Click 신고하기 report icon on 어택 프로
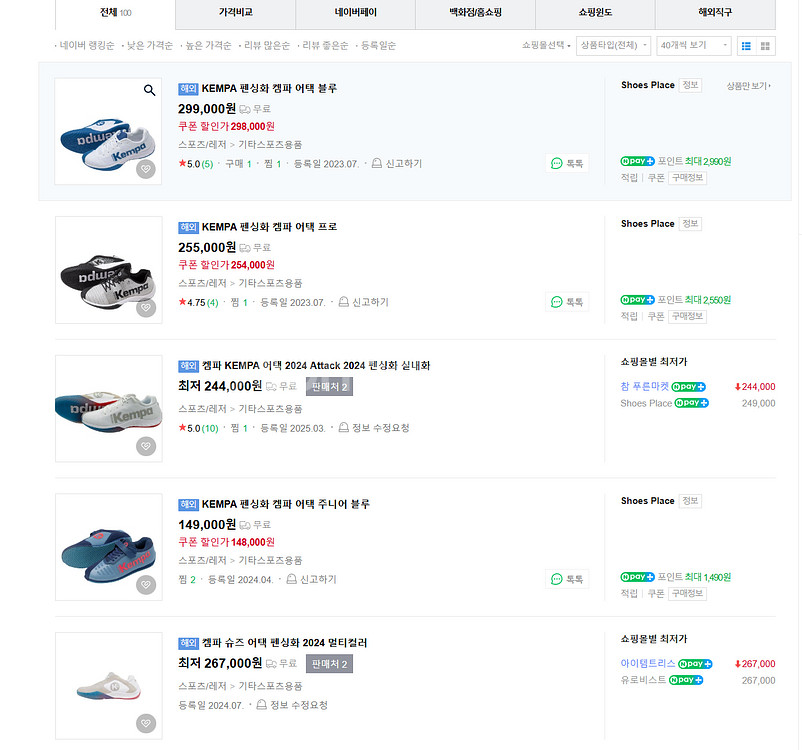The width and height of the screenshot is (802, 750). click(345, 302)
